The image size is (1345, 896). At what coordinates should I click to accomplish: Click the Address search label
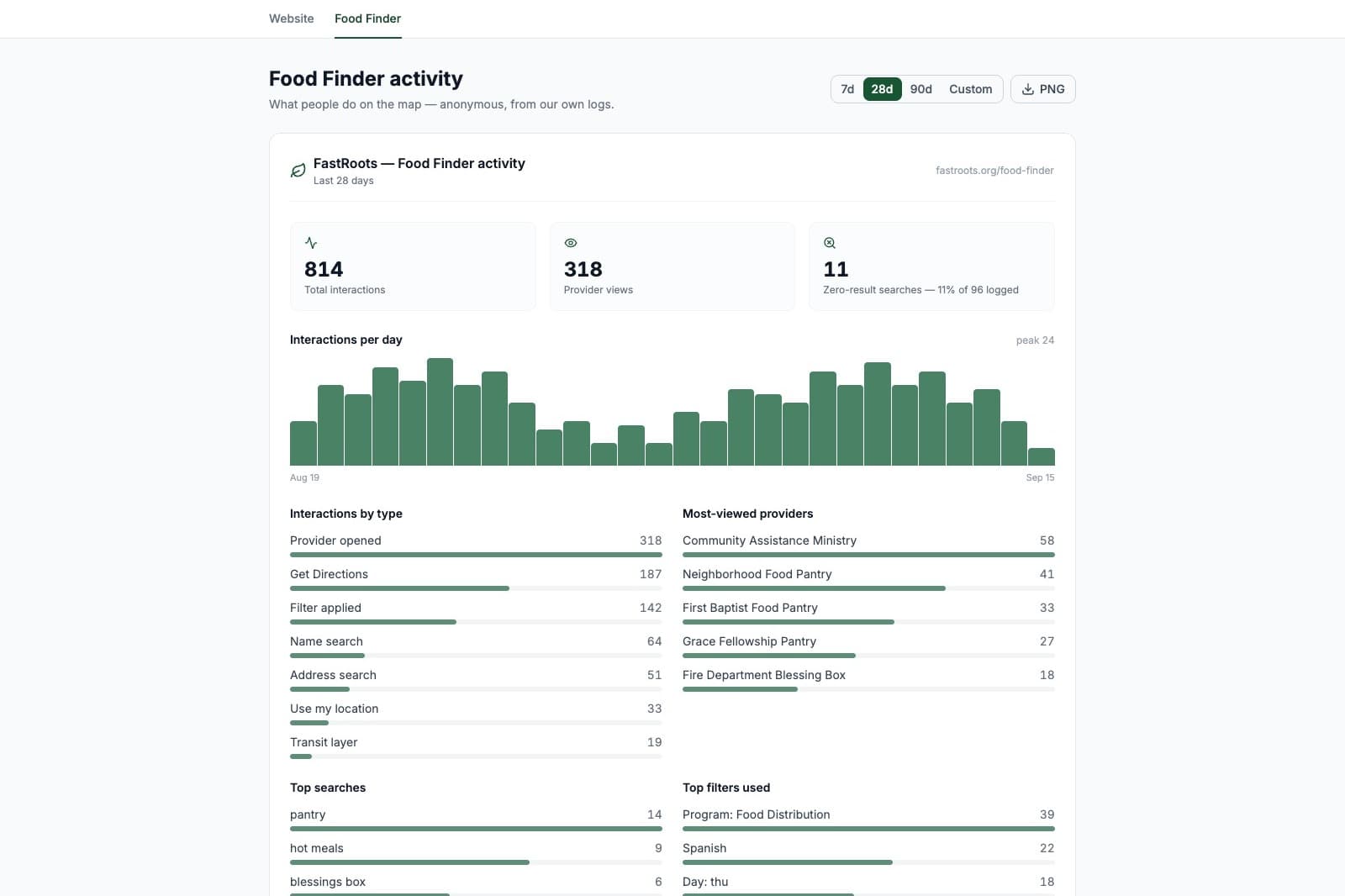333,675
